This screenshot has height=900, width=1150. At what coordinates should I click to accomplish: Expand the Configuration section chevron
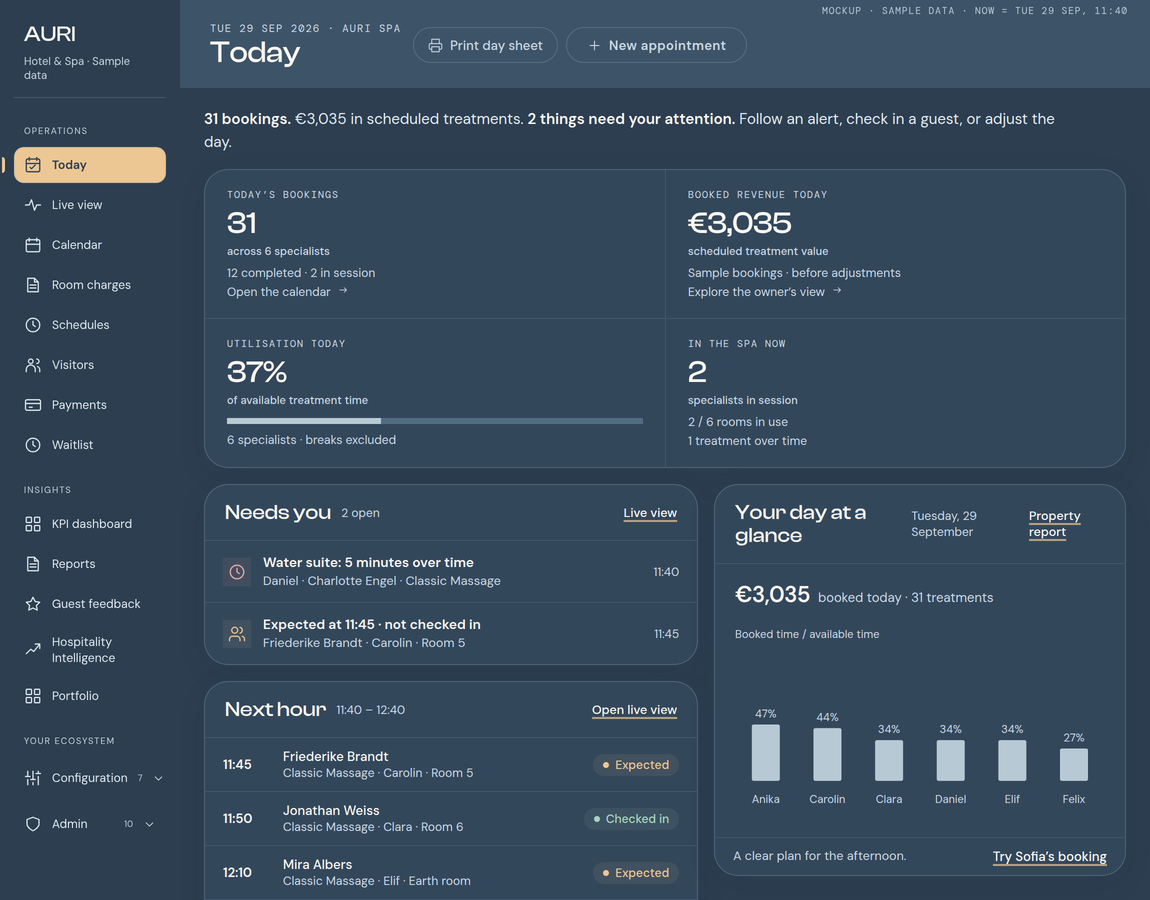(x=158, y=778)
